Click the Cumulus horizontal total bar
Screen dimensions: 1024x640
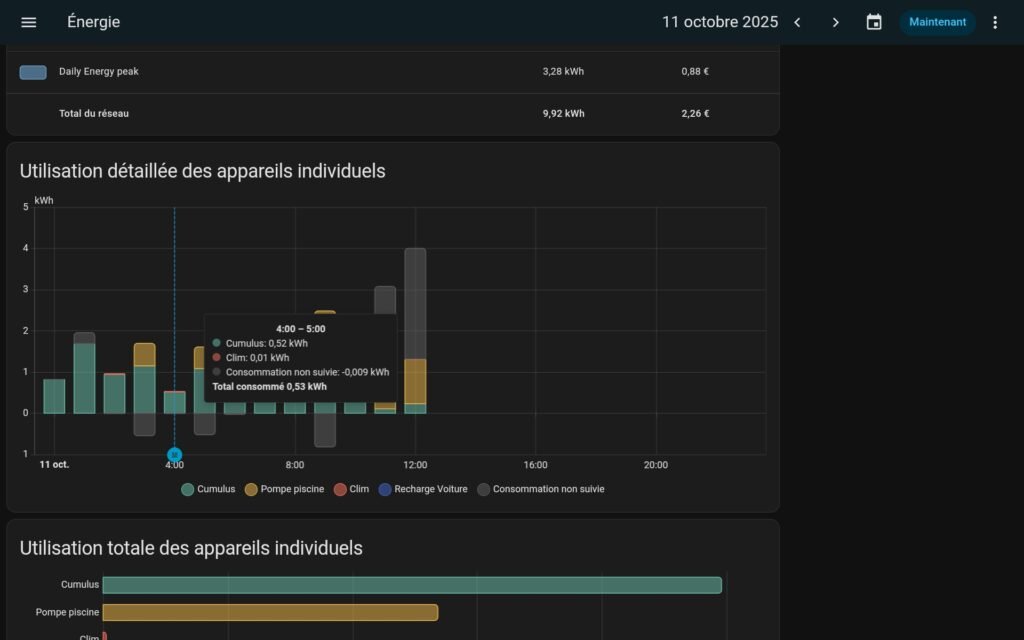point(411,585)
